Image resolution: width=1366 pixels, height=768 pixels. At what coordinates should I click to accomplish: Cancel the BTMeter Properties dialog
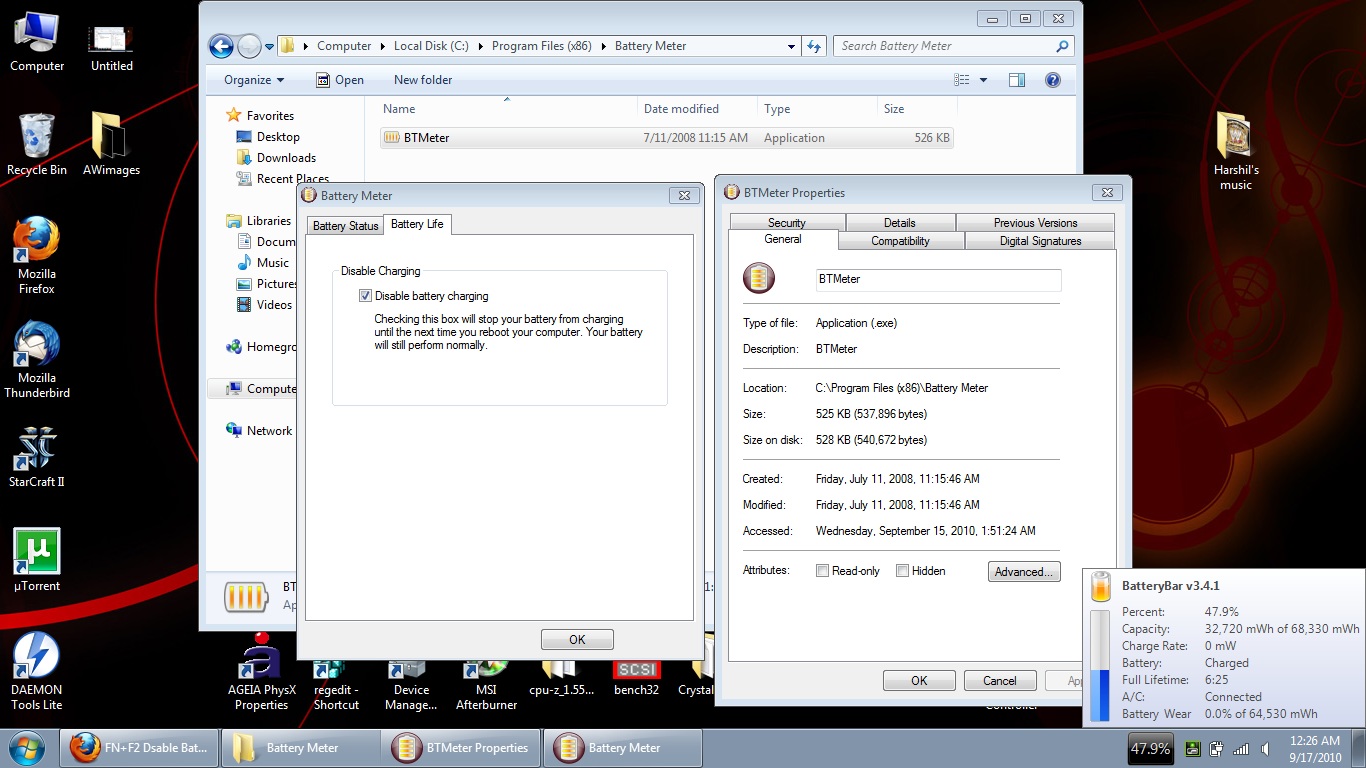(x=1000, y=681)
